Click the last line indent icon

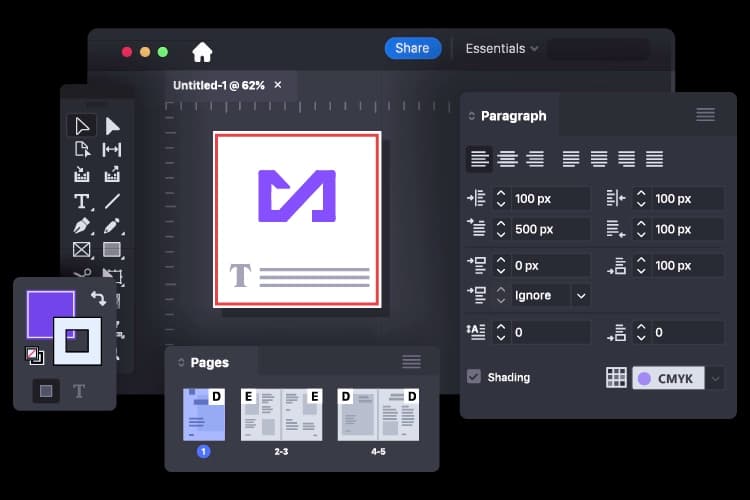coord(616,229)
